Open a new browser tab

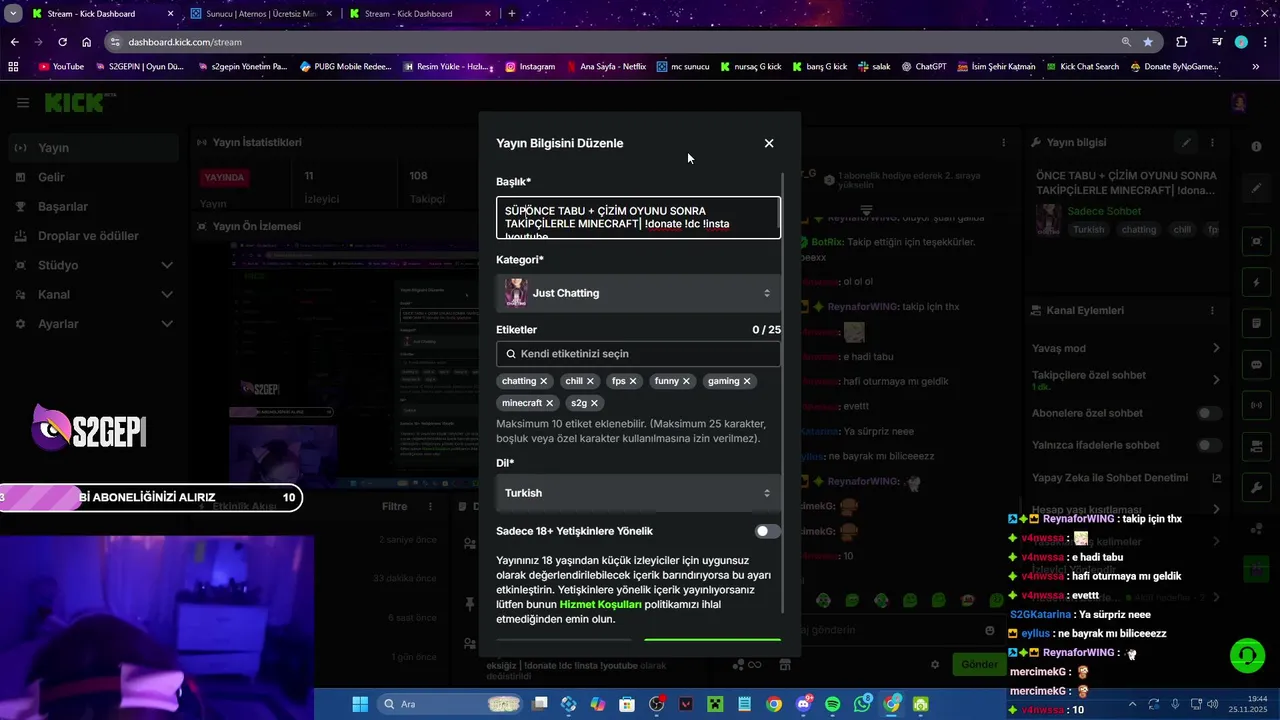(512, 14)
